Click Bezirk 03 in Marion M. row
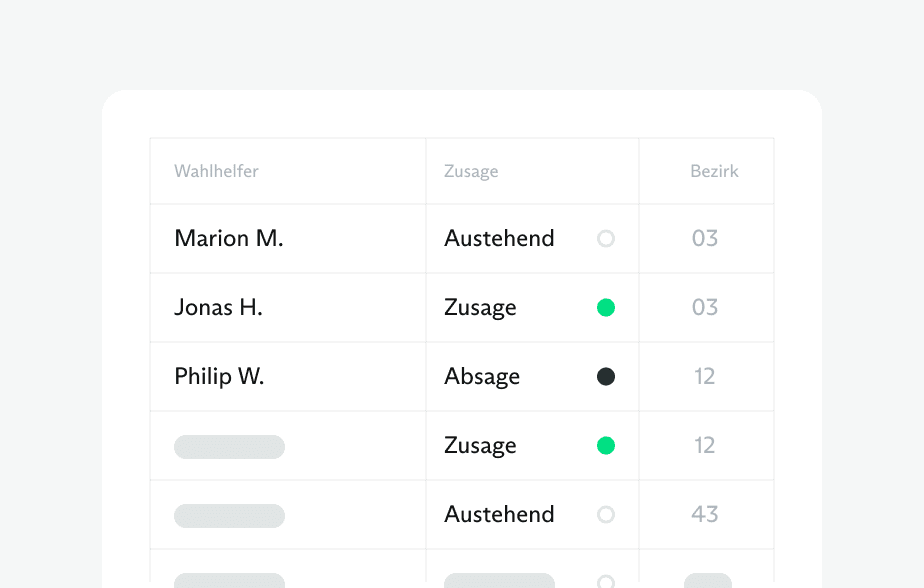Viewport: 924px width, 588px height. tap(705, 239)
